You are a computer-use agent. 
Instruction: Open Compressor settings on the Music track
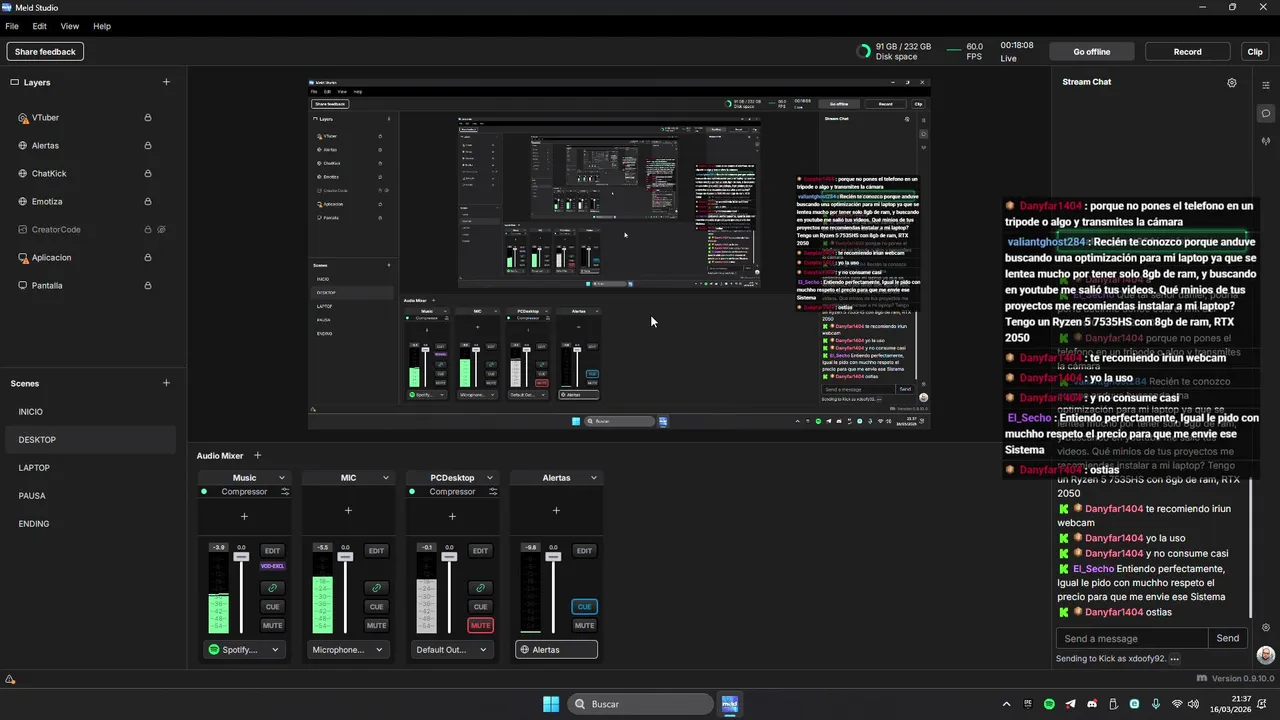click(285, 492)
